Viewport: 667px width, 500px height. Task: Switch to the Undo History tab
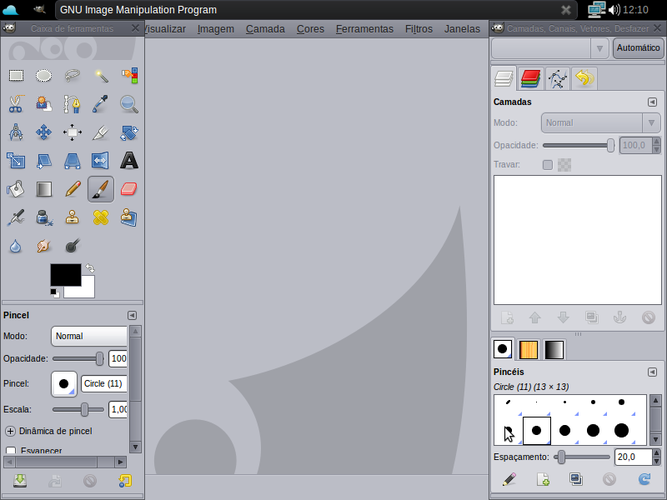coord(584,79)
